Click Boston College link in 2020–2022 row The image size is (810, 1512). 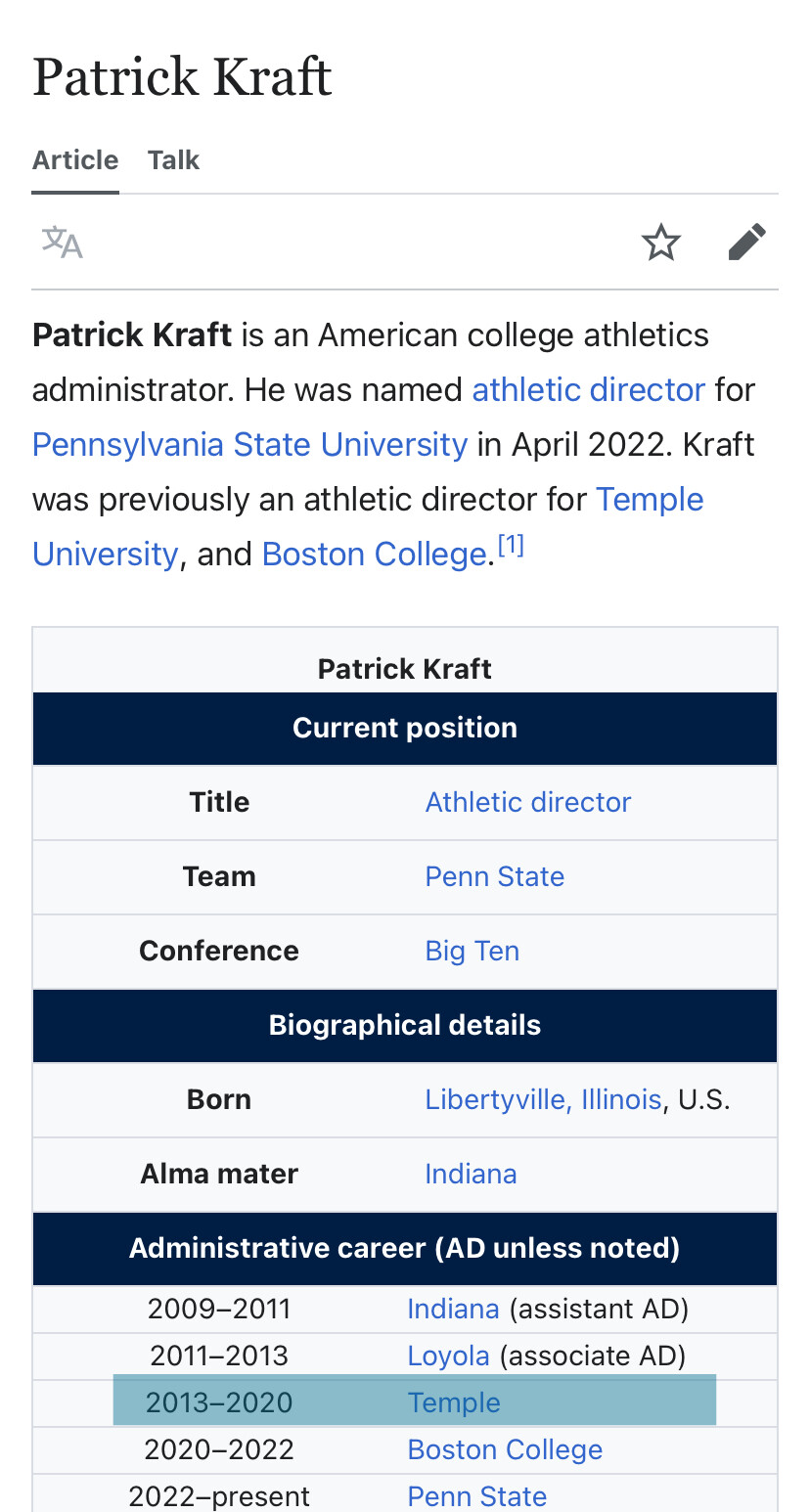[x=505, y=1449]
